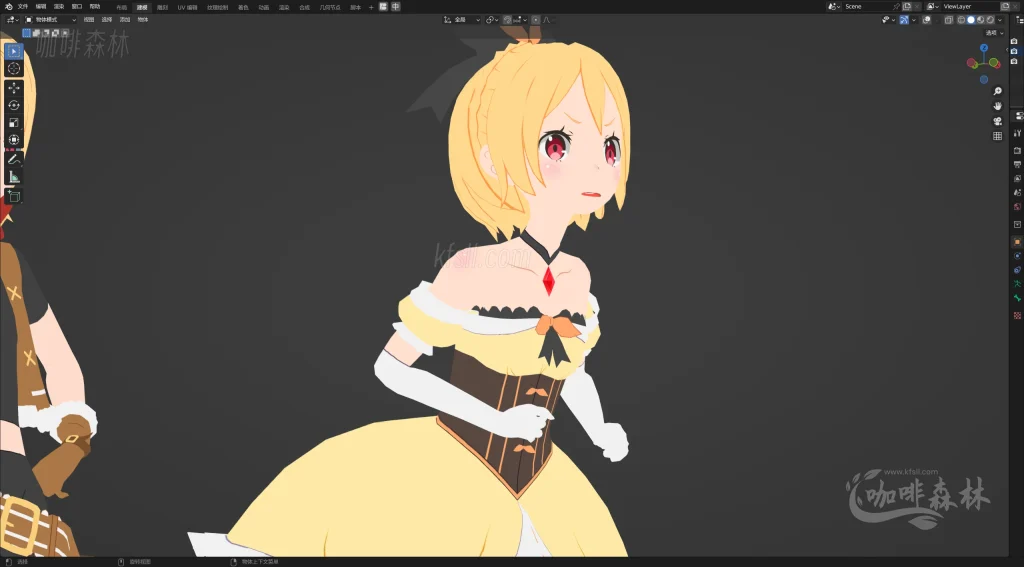
Task: Toggle the snapping magnet button
Action: (x=507, y=20)
